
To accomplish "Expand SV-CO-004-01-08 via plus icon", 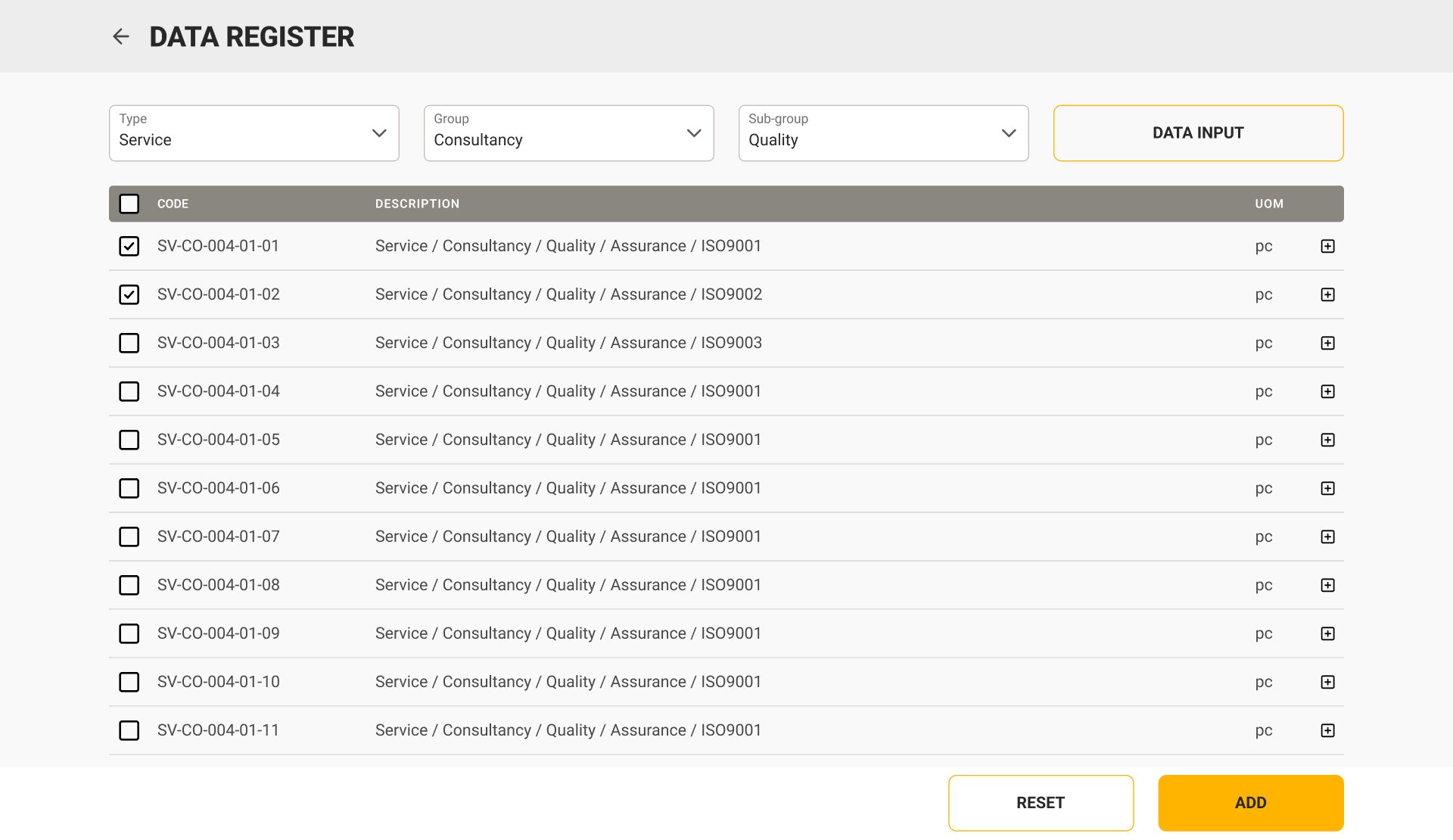I will click(x=1327, y=585).
